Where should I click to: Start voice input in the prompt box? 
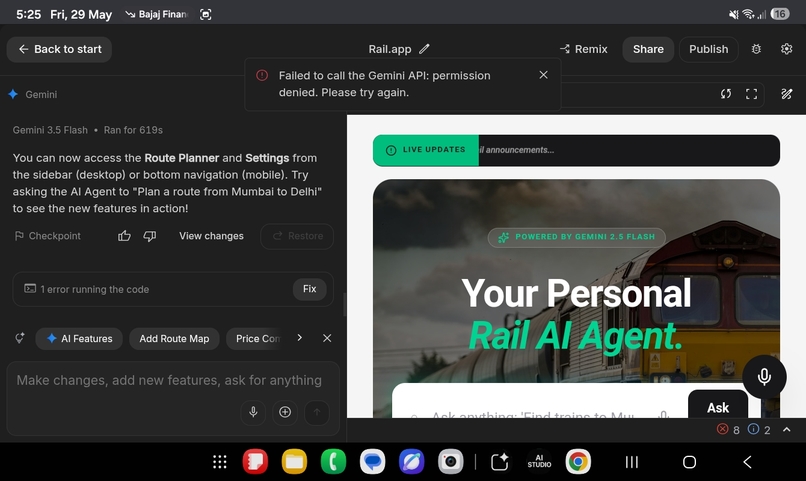253,412
